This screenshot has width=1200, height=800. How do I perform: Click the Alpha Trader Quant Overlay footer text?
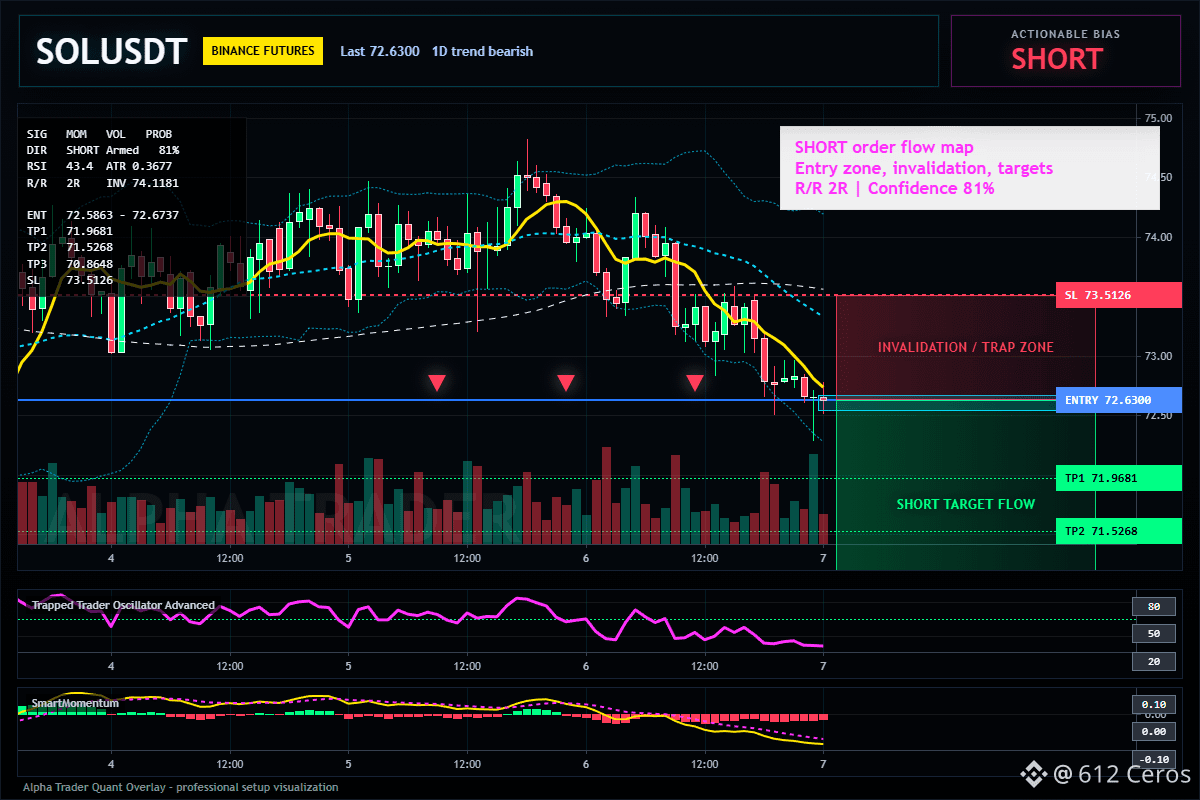(181, 787)
